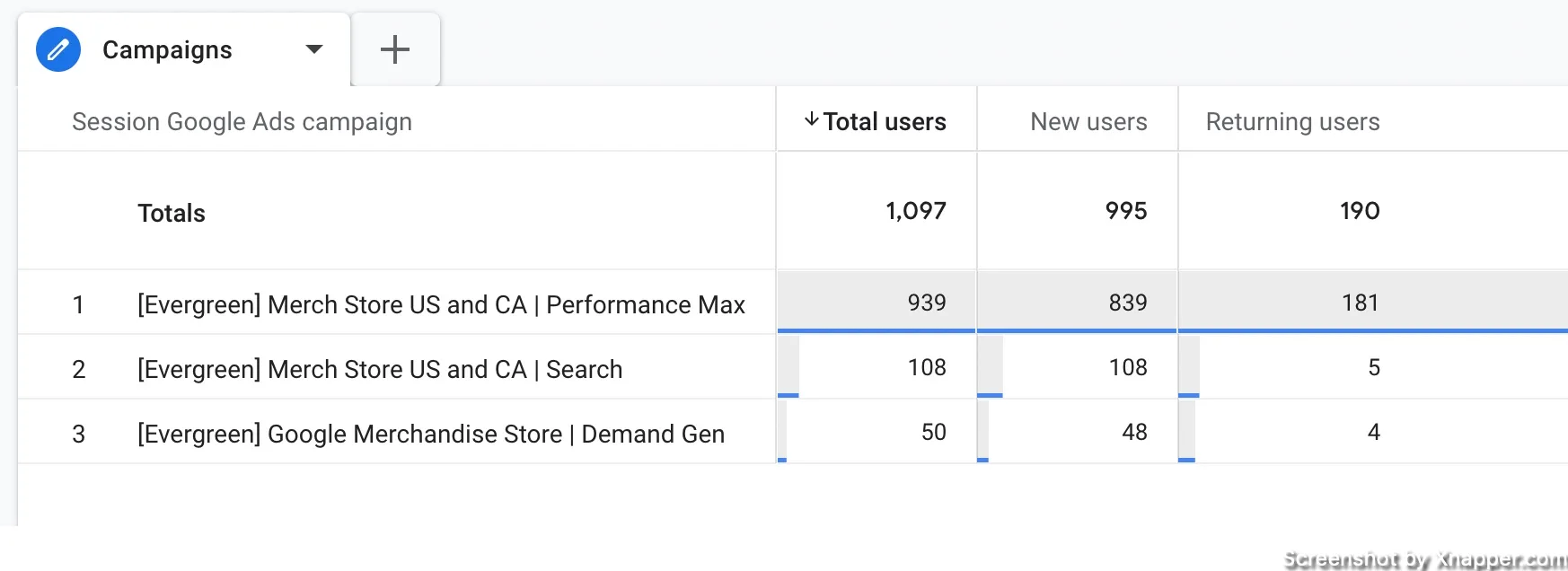Screen dimensions: 1568x571
Task: Click Demand Gen returning users 4
Action: point(1374,432)
